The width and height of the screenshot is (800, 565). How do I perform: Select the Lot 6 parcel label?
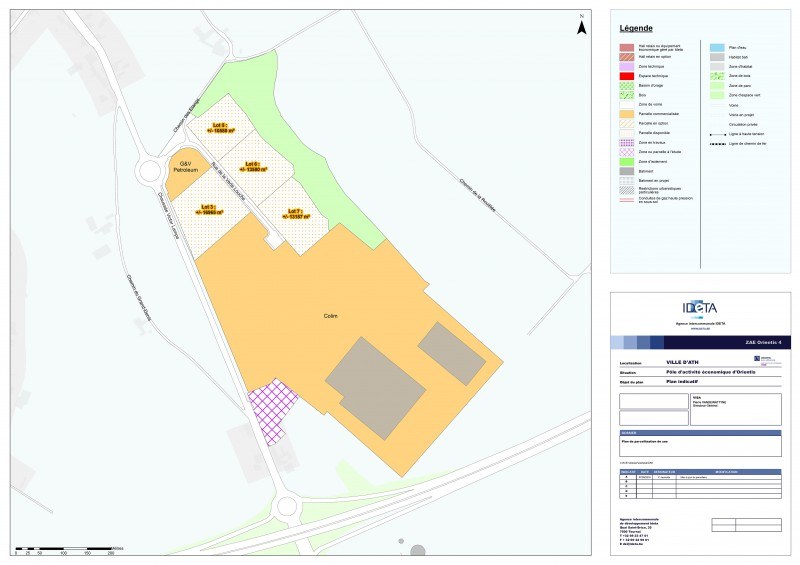pos(254,167)
